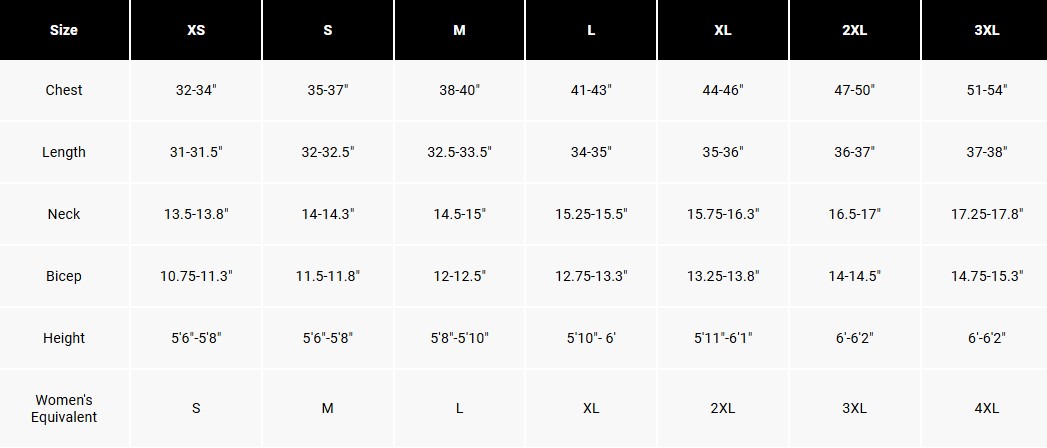This screenshot has width=1047, height=448.
Task: Select the 37-38" length cell
Action: click(x=986, y=152)
